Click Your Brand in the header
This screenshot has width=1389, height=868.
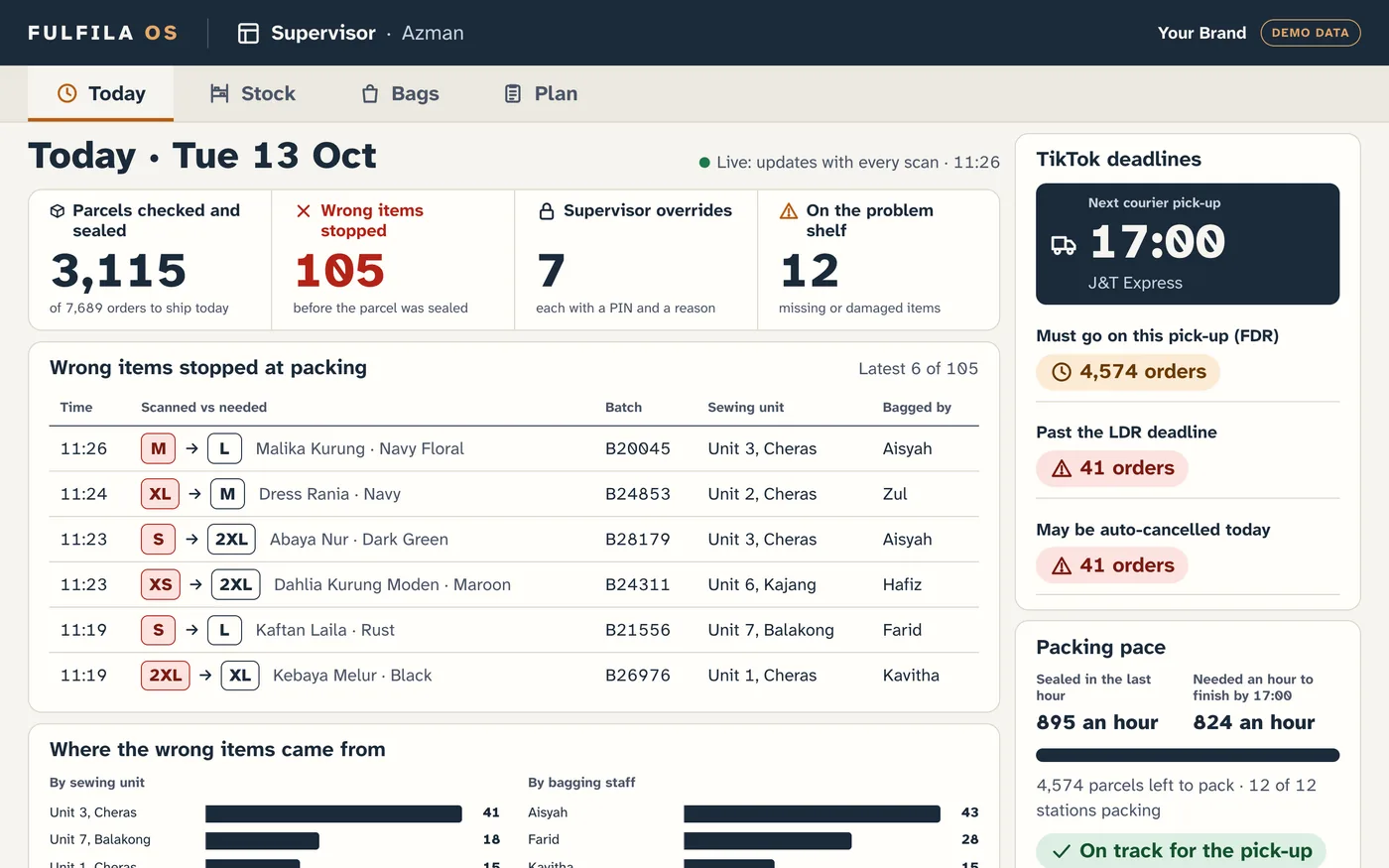point(1201,33)
